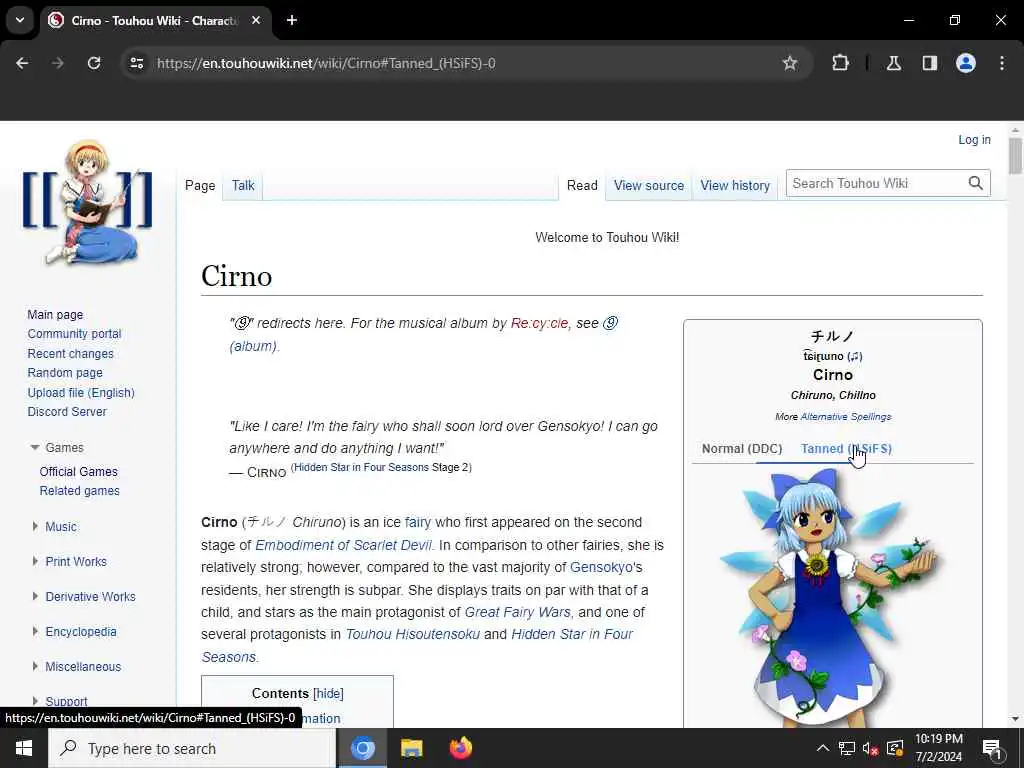Open Touhou Hisoutensoku link
The height and width of the screenshot is (768, 1024).
413,635
